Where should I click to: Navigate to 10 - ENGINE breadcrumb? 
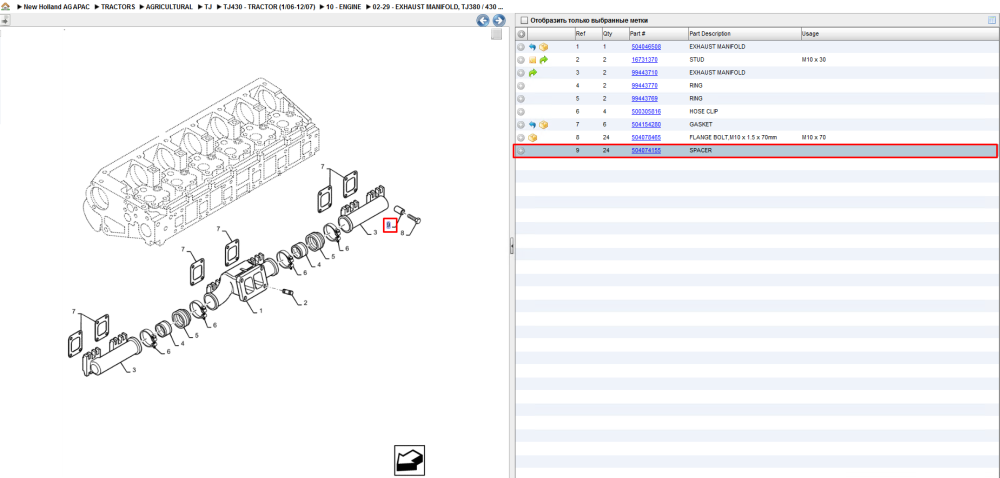point(344,6)
